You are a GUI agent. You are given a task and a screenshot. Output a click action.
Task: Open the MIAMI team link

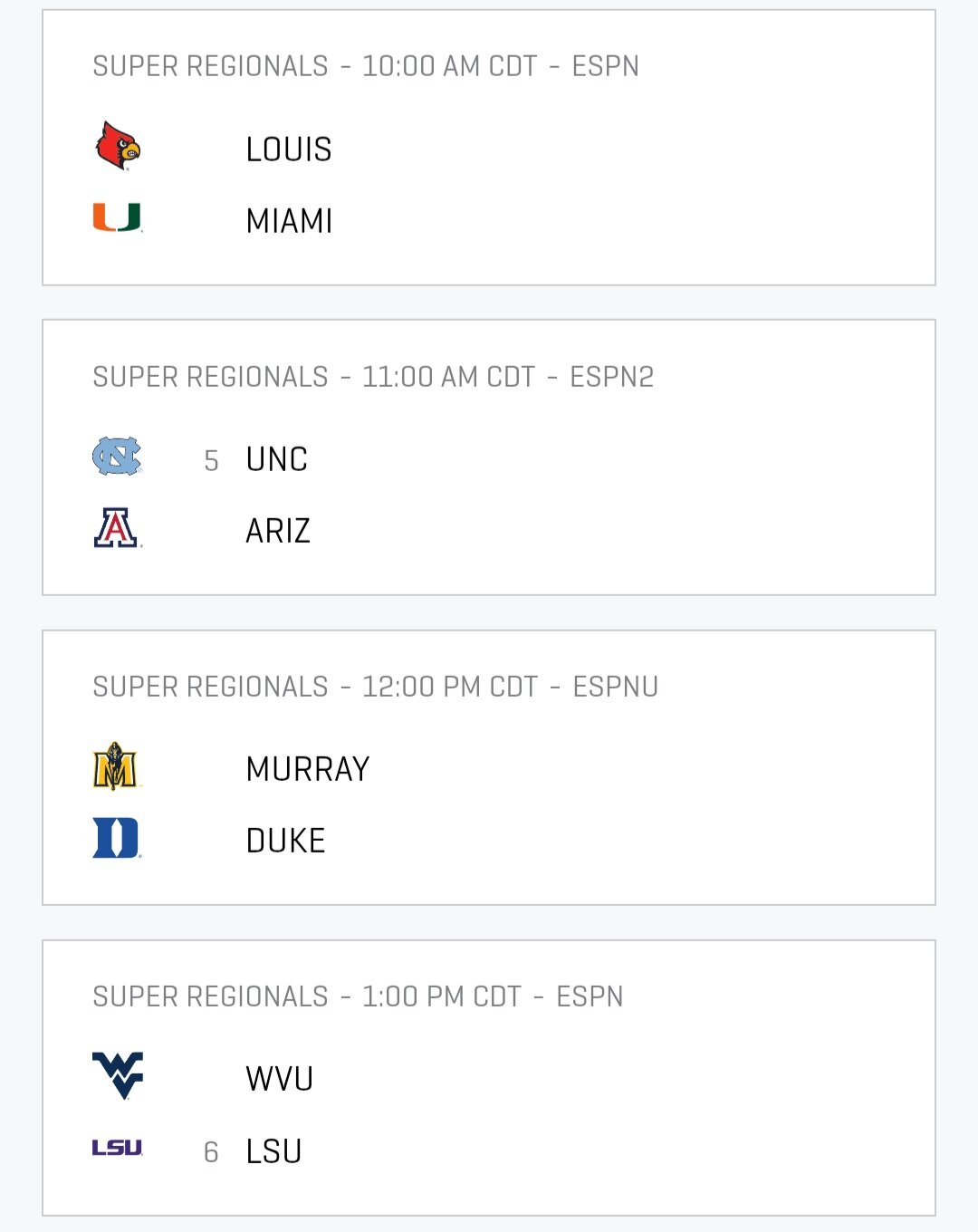pos(290,221)
